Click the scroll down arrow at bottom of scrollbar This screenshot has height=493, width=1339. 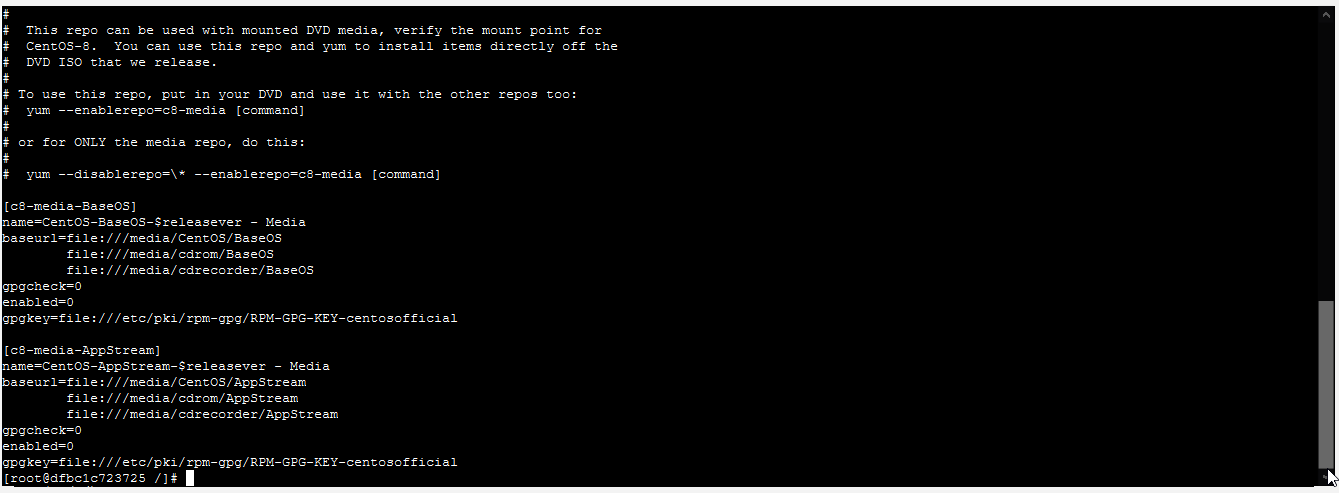[1327, 478]
